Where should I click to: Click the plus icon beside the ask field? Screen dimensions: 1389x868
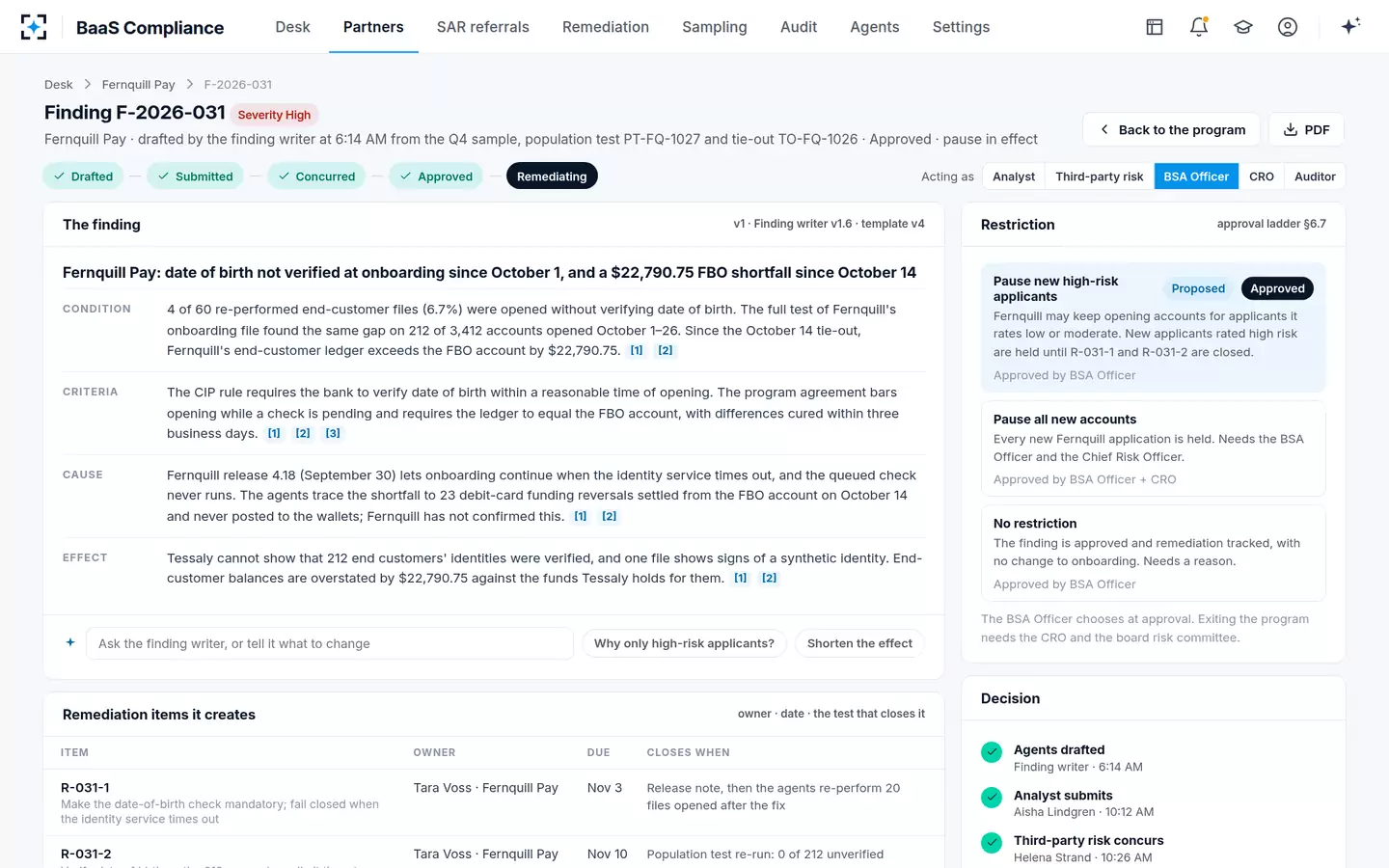click(x=70, y=642)
